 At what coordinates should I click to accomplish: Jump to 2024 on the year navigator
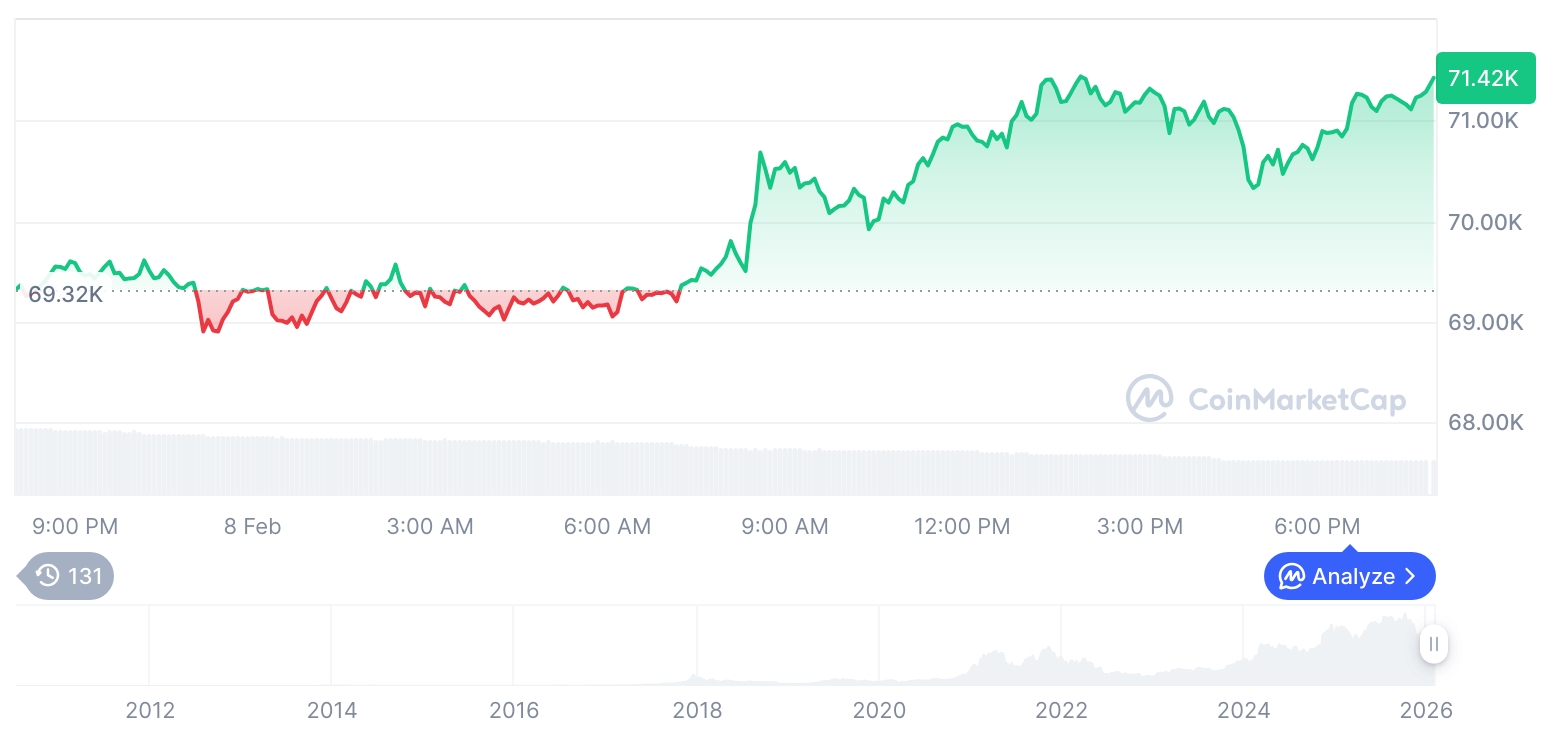pyautogui.click(x=1243, y=711)
